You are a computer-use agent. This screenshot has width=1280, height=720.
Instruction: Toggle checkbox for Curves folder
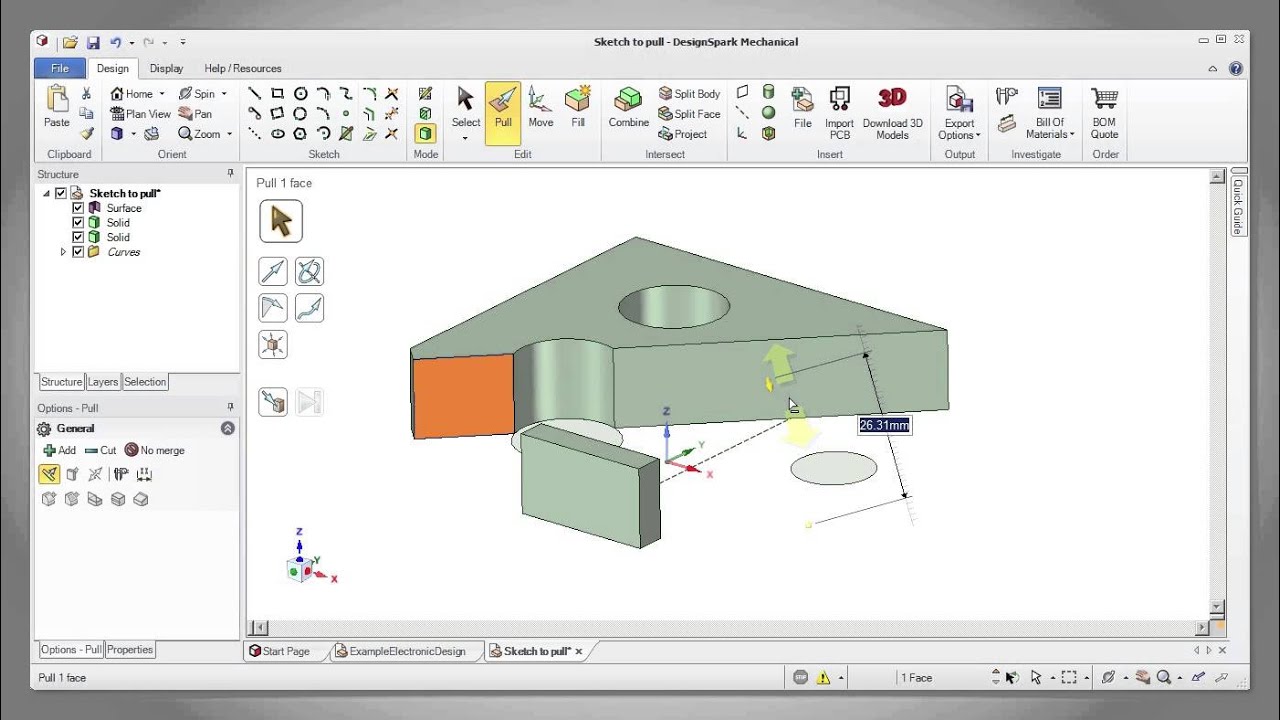click(x=77, y=252)
